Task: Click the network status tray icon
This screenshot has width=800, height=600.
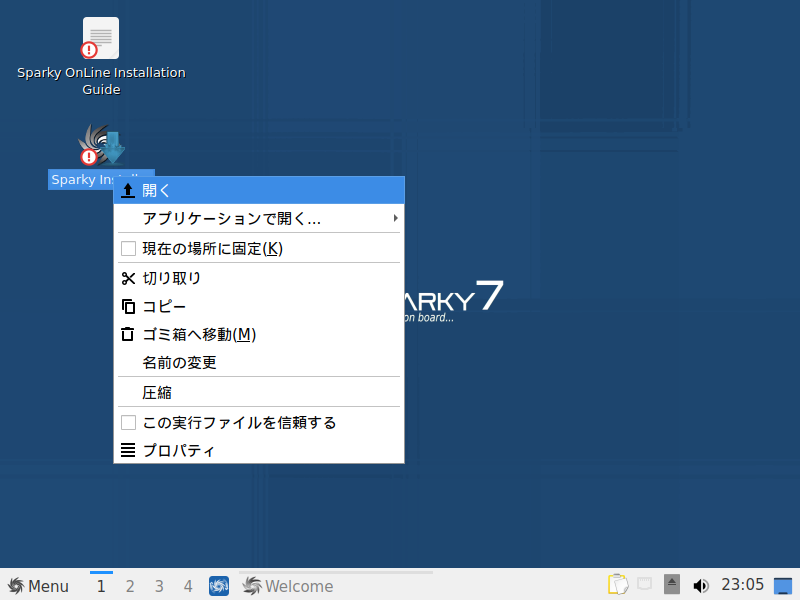Action: [645, 584]
